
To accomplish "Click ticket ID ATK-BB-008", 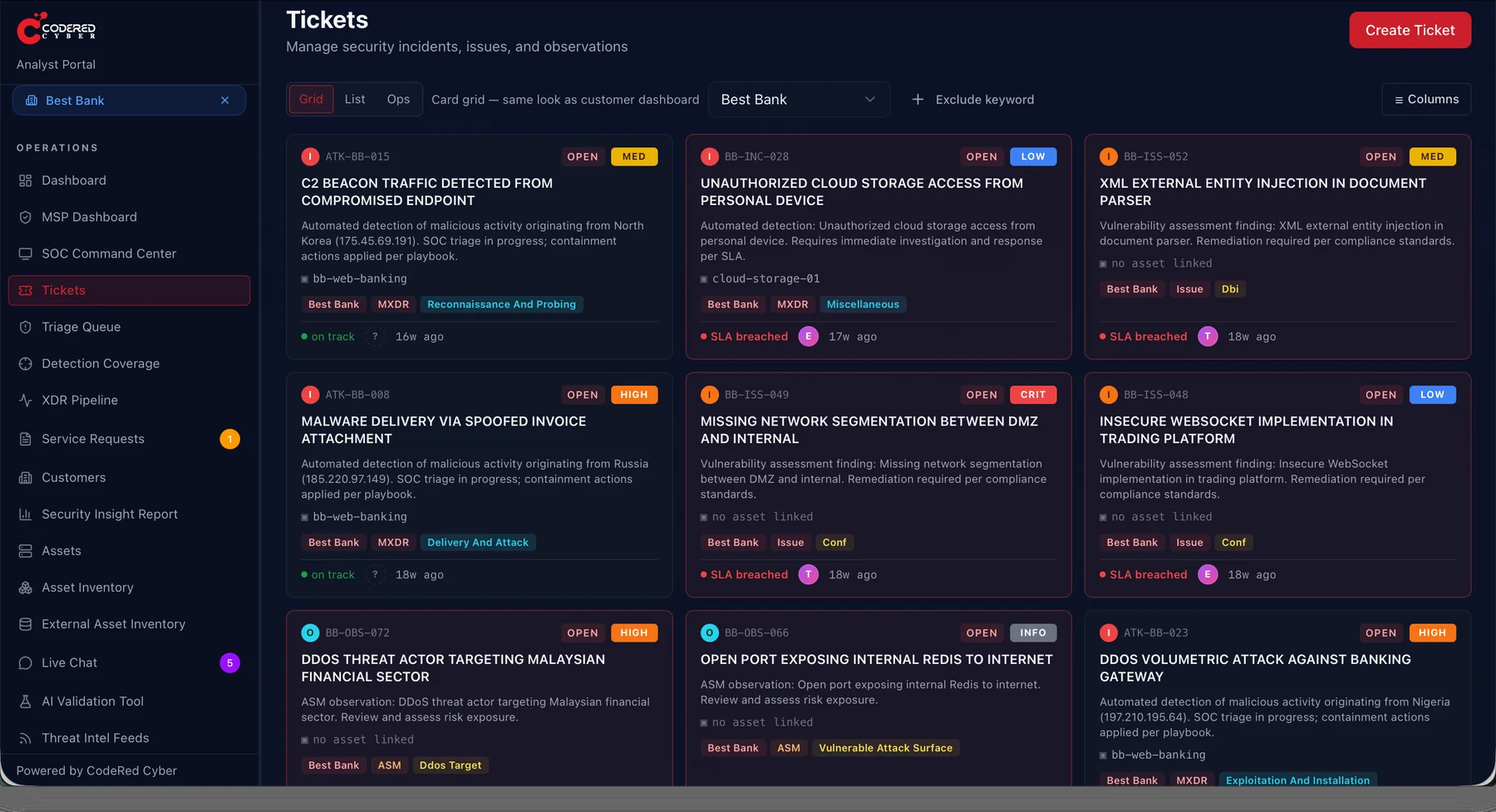I will [x=357, y=395].
